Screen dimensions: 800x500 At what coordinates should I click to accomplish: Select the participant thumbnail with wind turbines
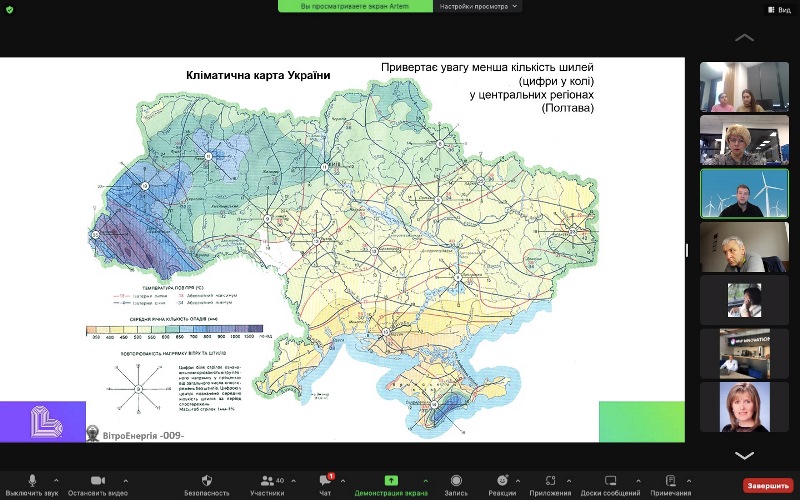click(737, 193)
